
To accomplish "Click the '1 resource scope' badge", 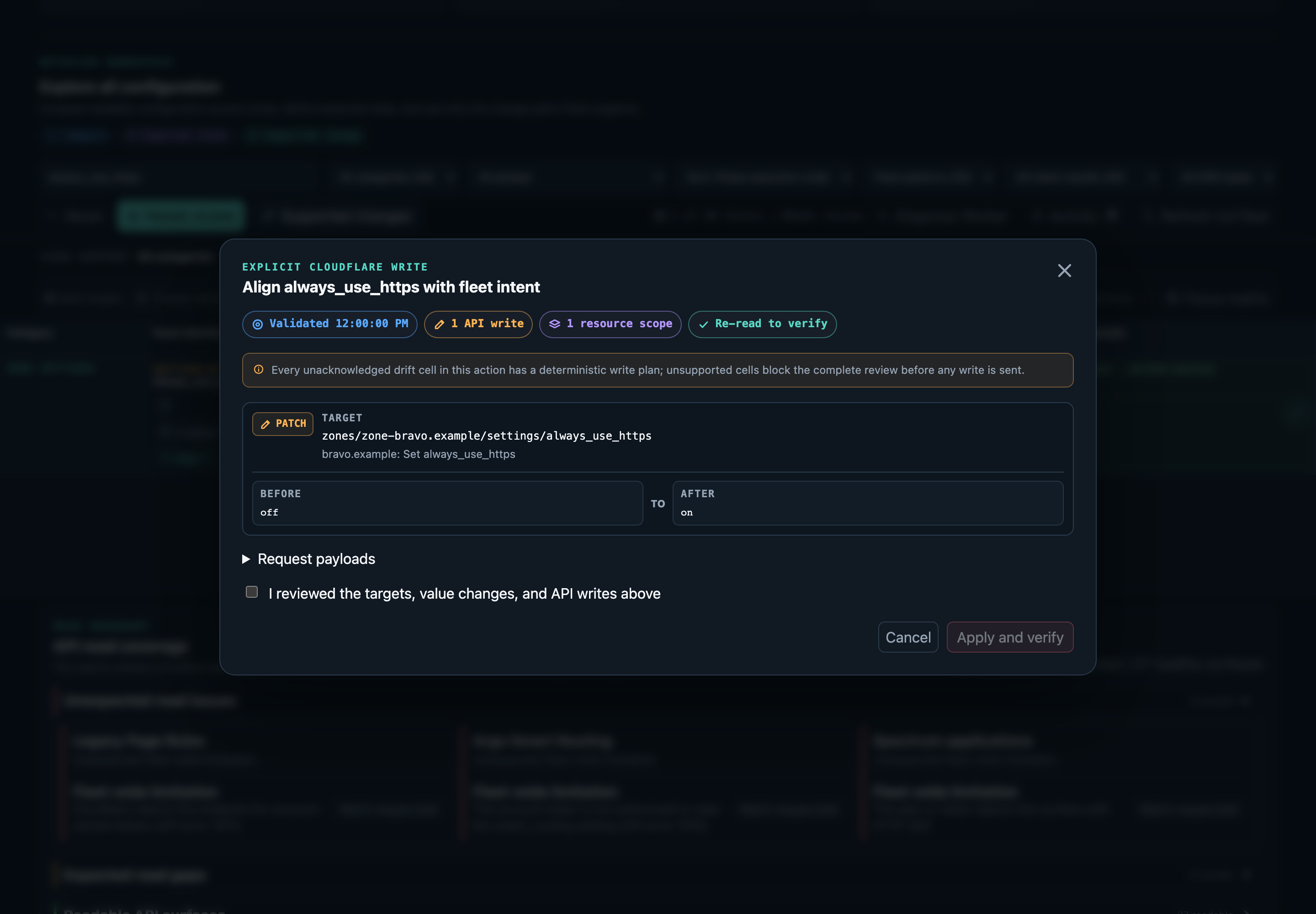I will 610,324.
